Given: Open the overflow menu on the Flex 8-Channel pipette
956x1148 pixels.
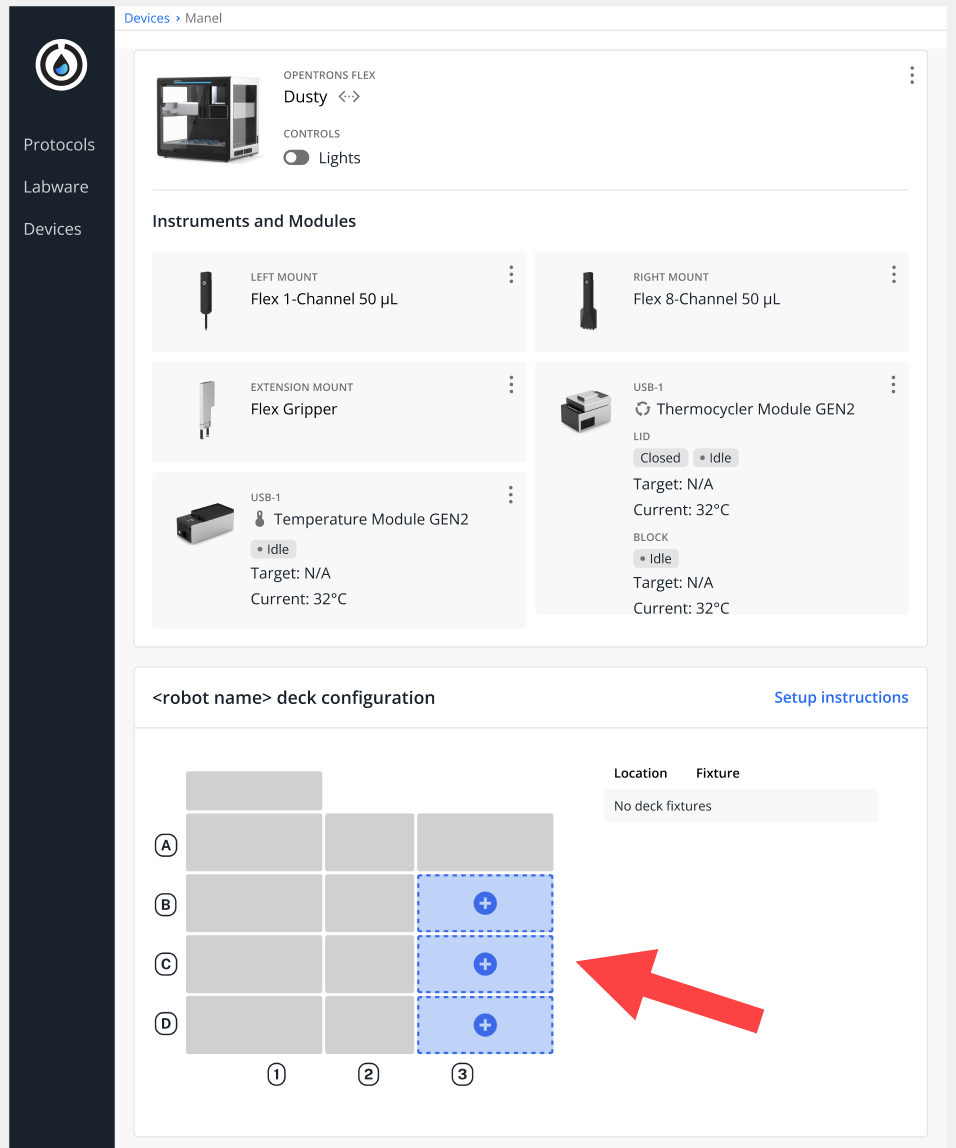Looking at the screenshot, I should click(x=893, y=274).
